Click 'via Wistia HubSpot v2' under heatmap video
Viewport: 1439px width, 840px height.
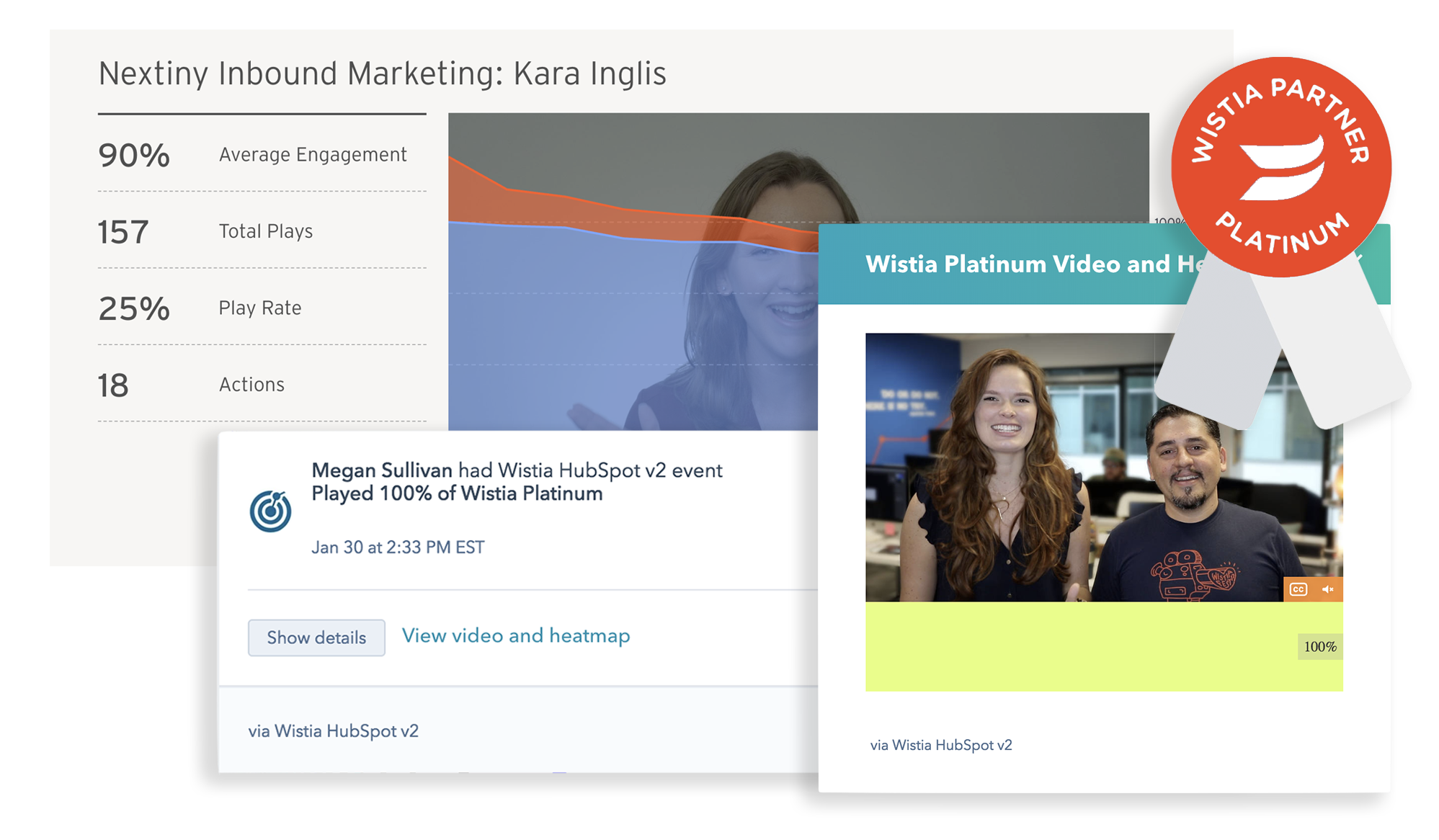[941, 745]
